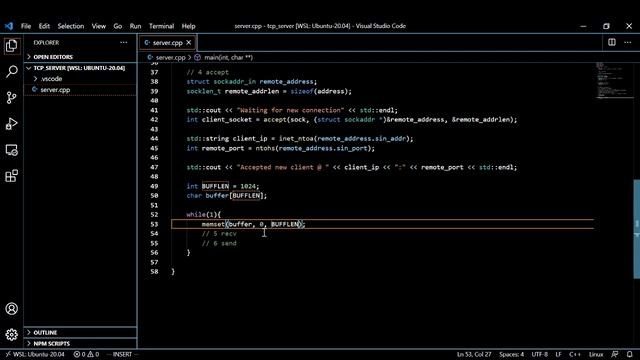The image size is (640, 360).
Task: Expand the Open Editors section
Action: pos(80,57)
